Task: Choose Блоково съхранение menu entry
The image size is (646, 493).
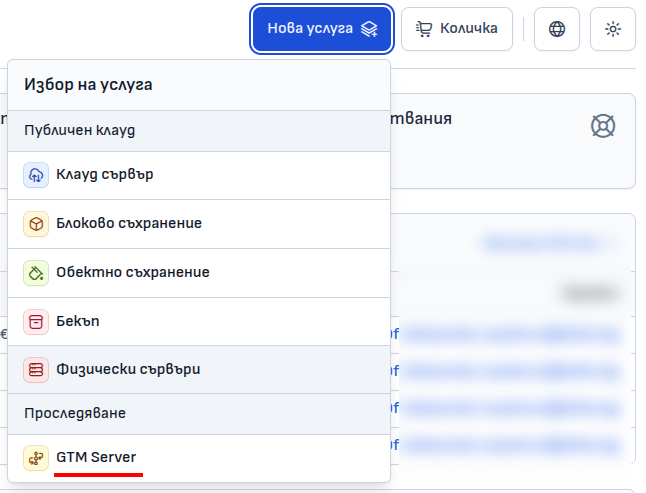Action: click(x=129, y=224)
